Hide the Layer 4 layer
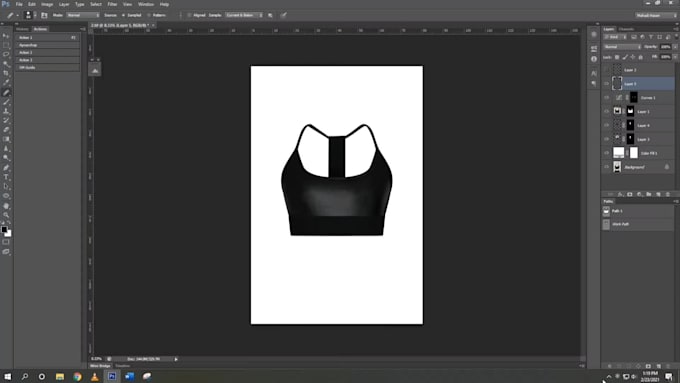 (606, 125)
